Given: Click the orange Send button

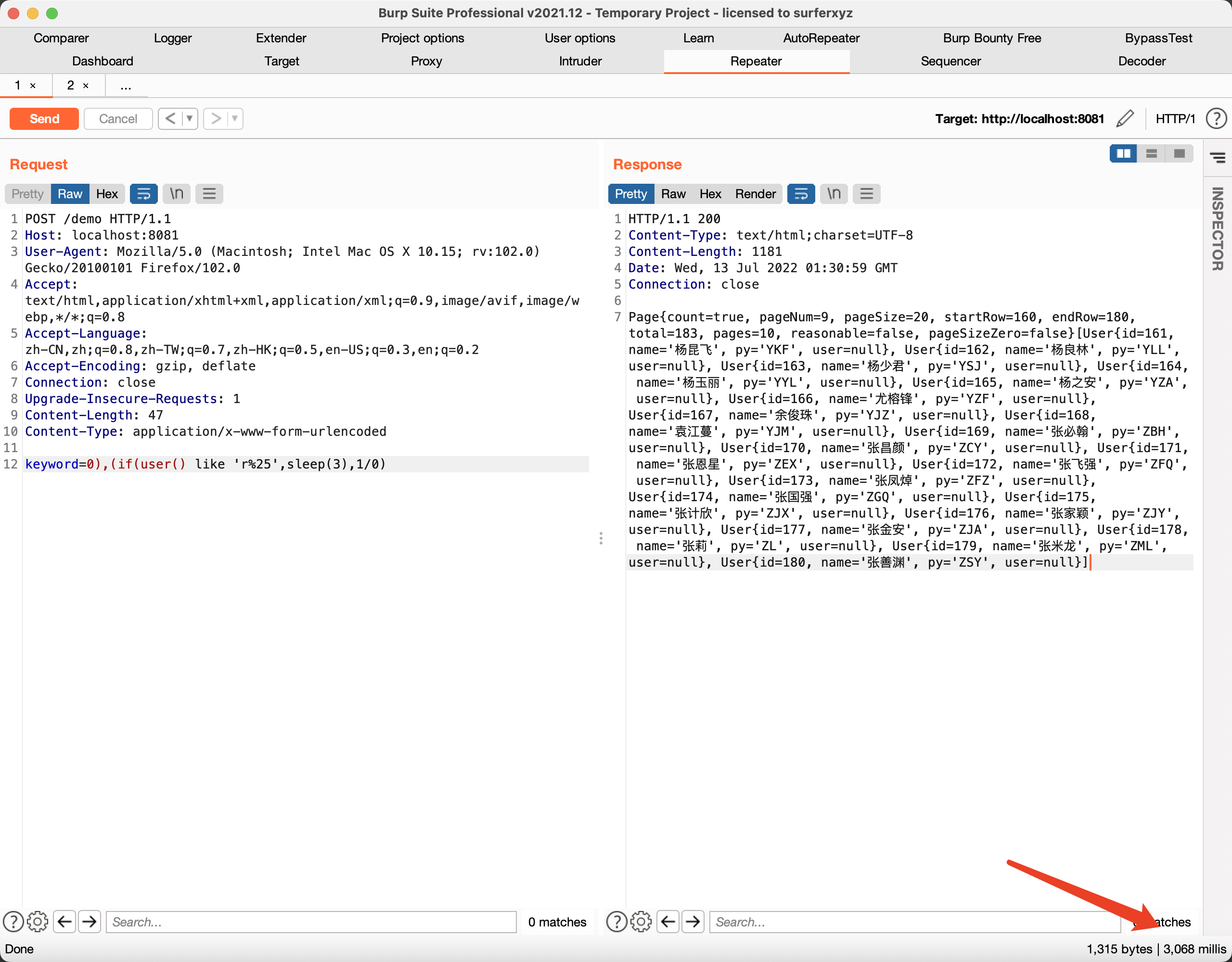Looking at the screenshot, I should point(44,118).
